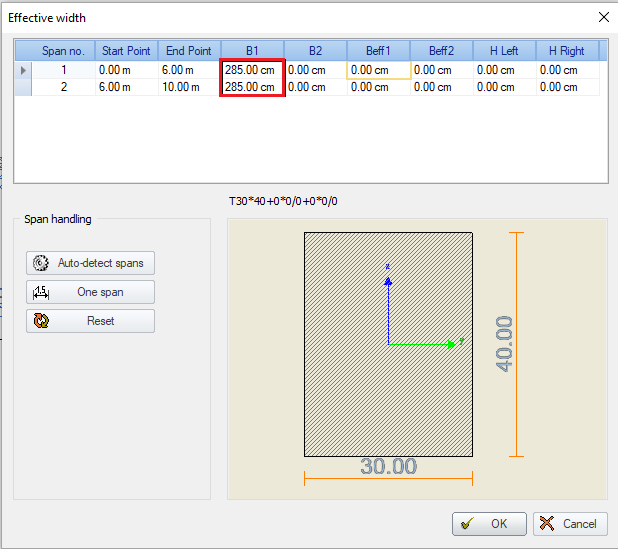Edit H Left value in span 2 row
This screenshot has height=549, width=618.
[x=504, y=87]
